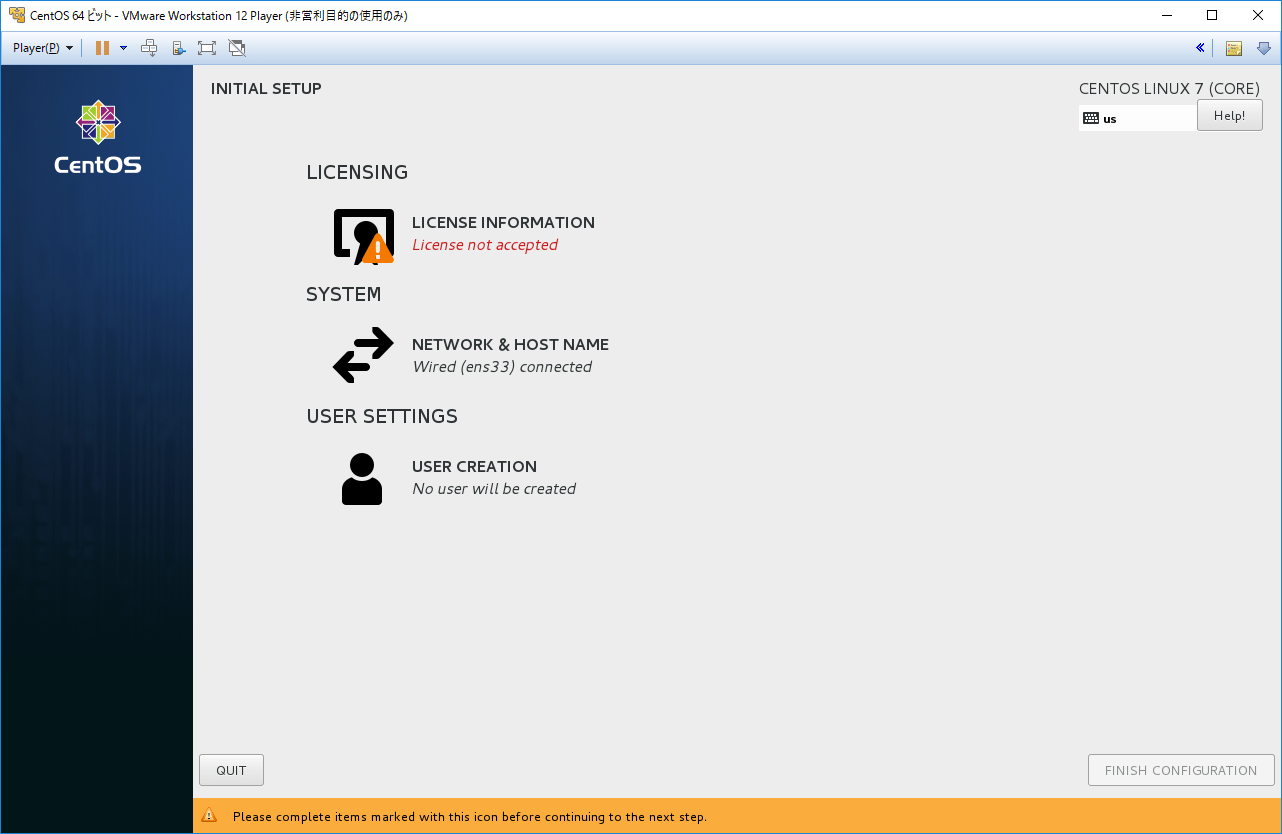
Task: Click the 'Please complete items marked' warning message
Action: 470,817
